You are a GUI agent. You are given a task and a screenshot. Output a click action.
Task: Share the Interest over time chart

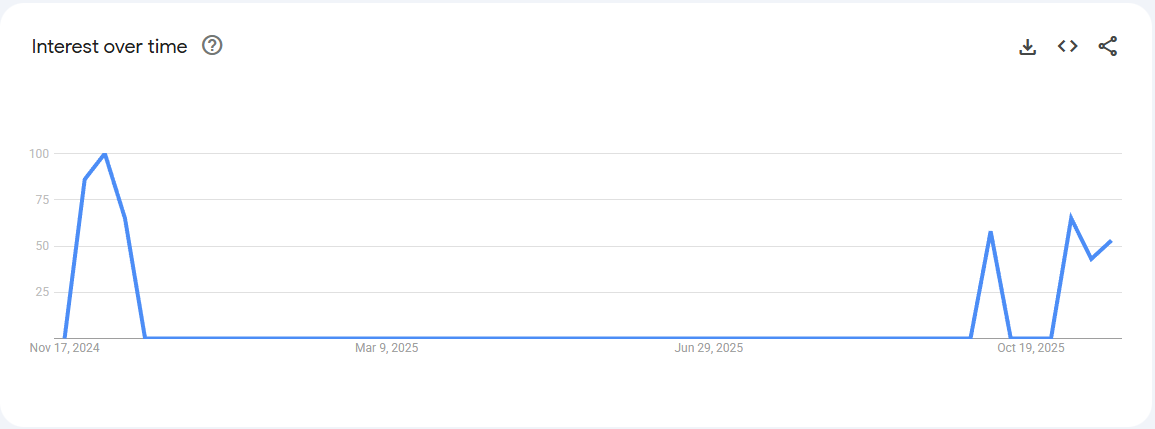click(x=1107, y=46)
